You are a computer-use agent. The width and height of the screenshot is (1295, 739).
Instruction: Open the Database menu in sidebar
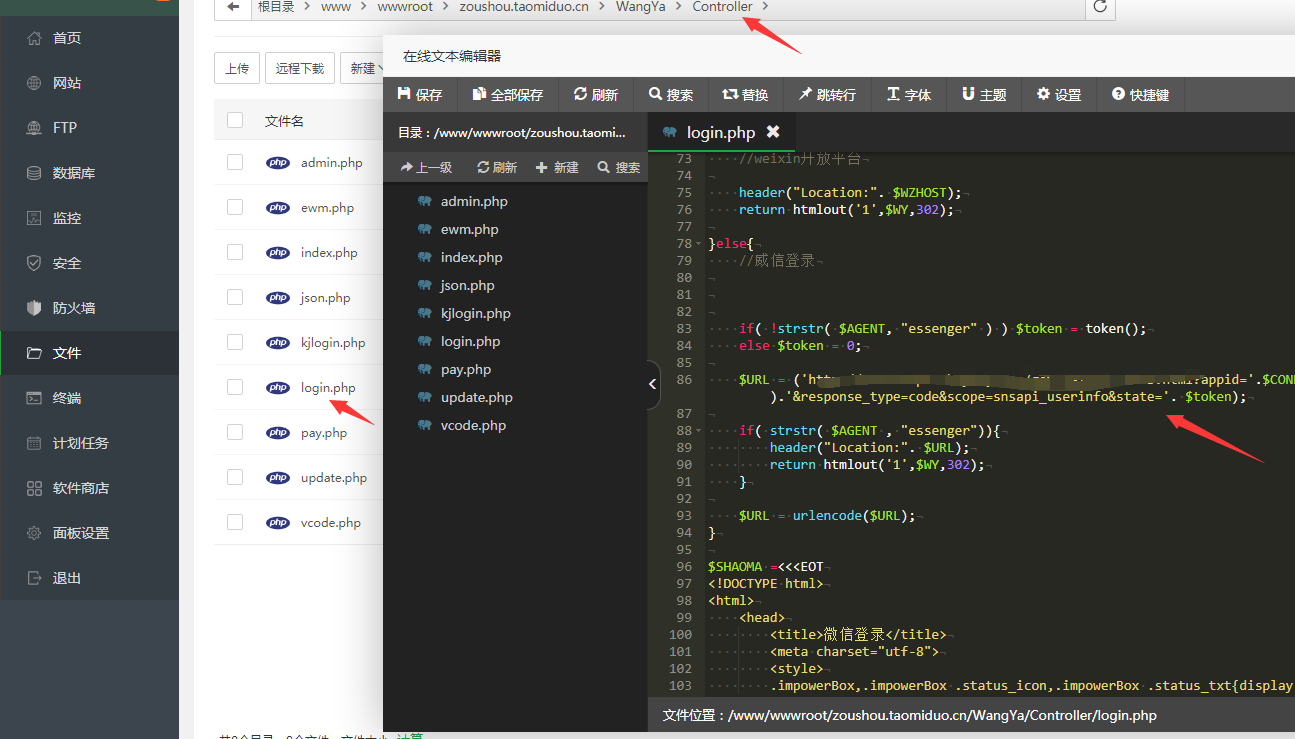point(74,173)
